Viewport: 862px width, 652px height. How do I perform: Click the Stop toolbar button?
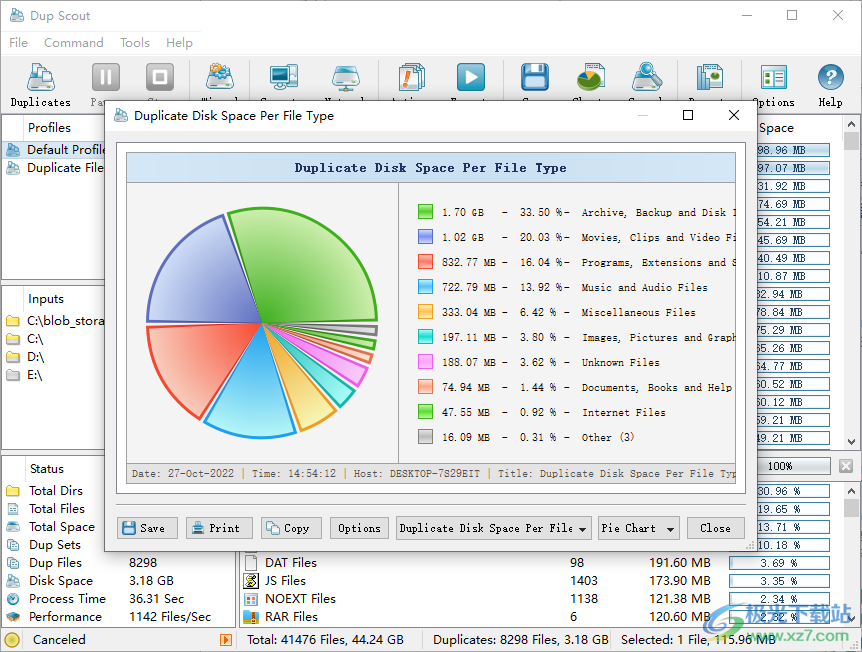point(160,77)
